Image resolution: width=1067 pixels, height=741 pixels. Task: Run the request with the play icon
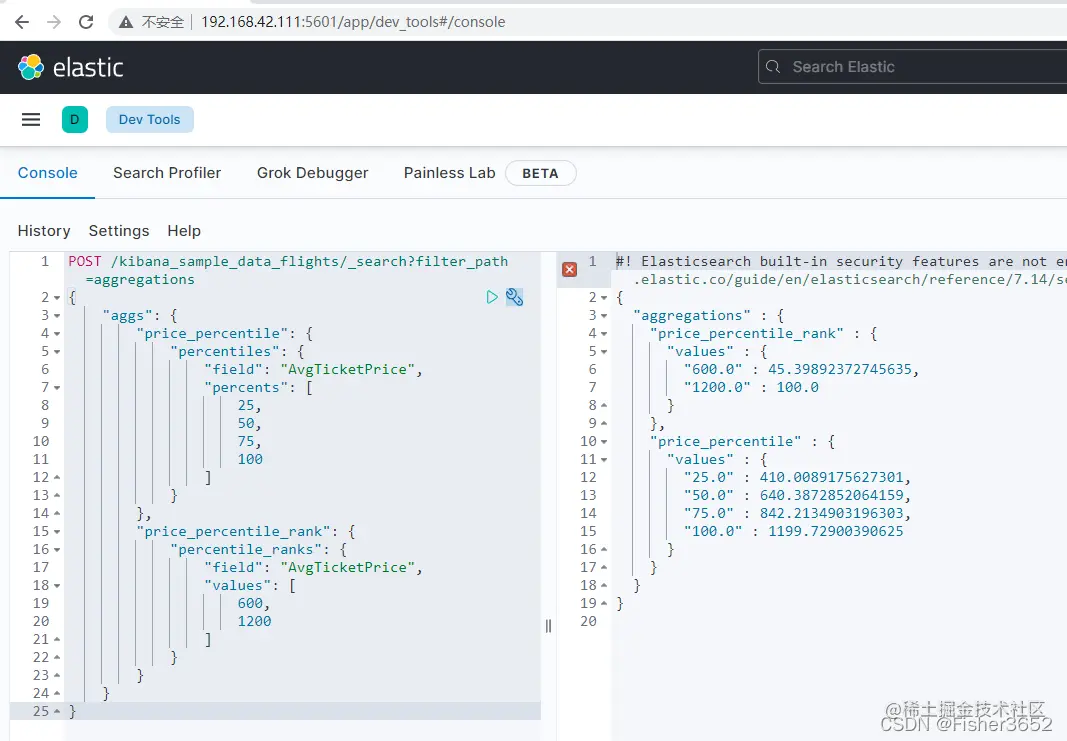(x=492, y=297)
